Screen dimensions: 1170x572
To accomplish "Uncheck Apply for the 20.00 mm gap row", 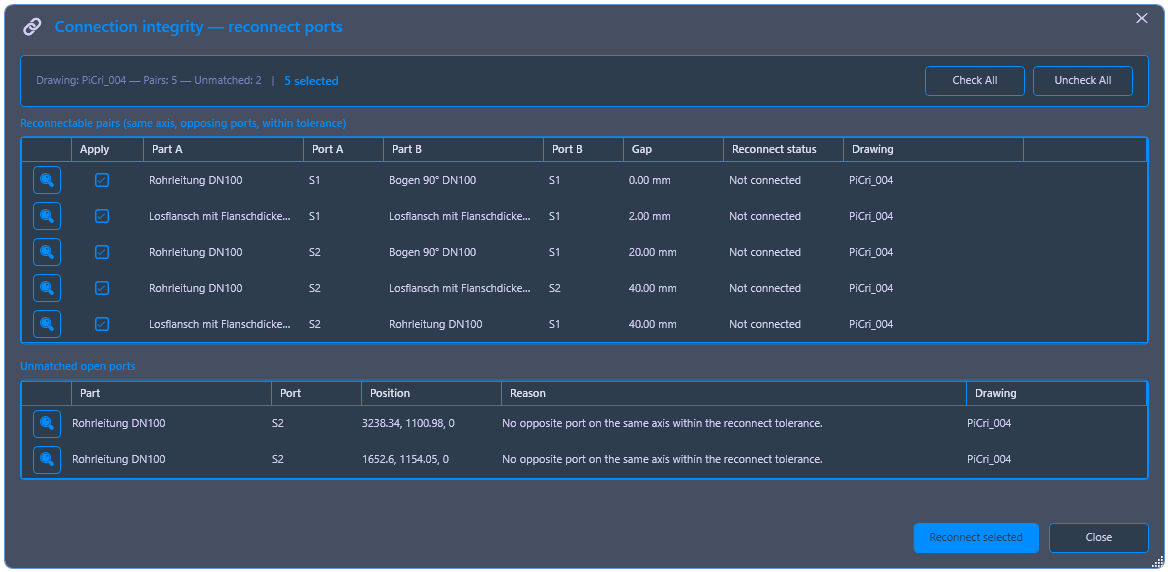I will [101, 252].
